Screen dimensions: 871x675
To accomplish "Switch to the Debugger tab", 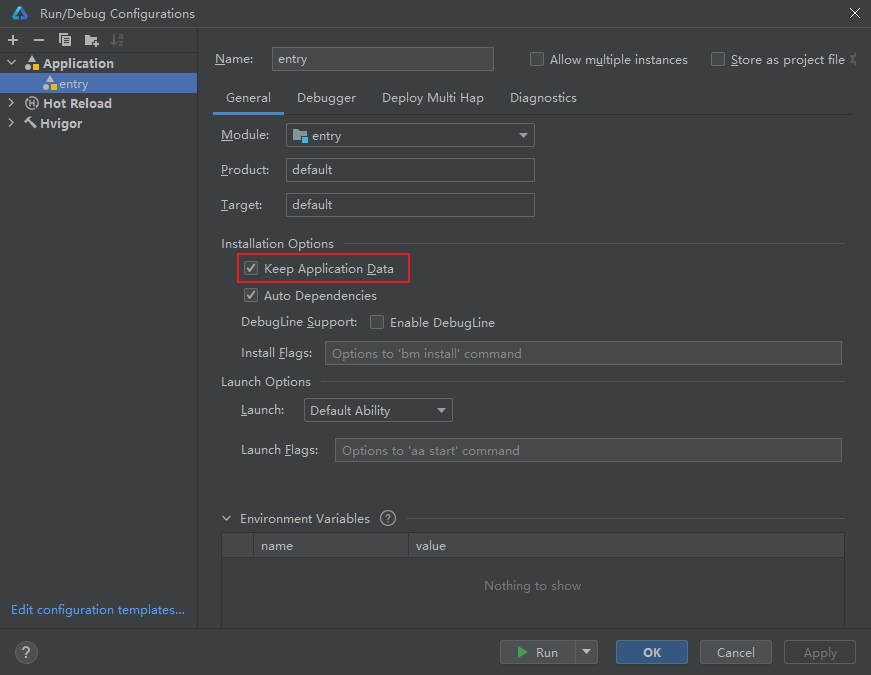I will click(x=326, y=98).
